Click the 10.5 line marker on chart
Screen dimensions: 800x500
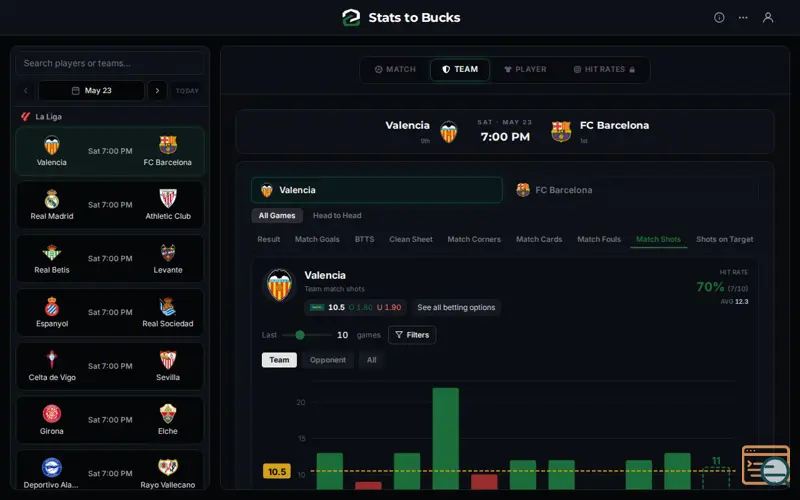pyautogui.click(x=277, y=471)
